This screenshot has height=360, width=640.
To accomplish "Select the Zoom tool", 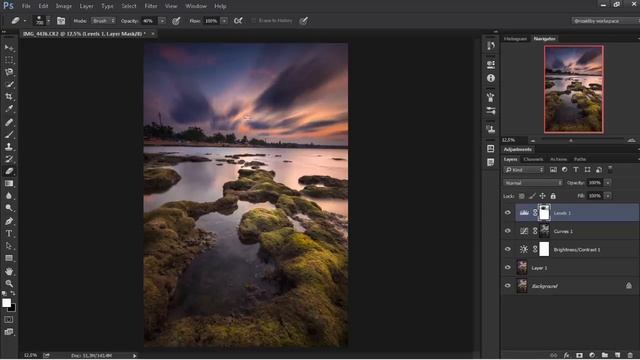I will pyautogui.click(x=9, y=283).
